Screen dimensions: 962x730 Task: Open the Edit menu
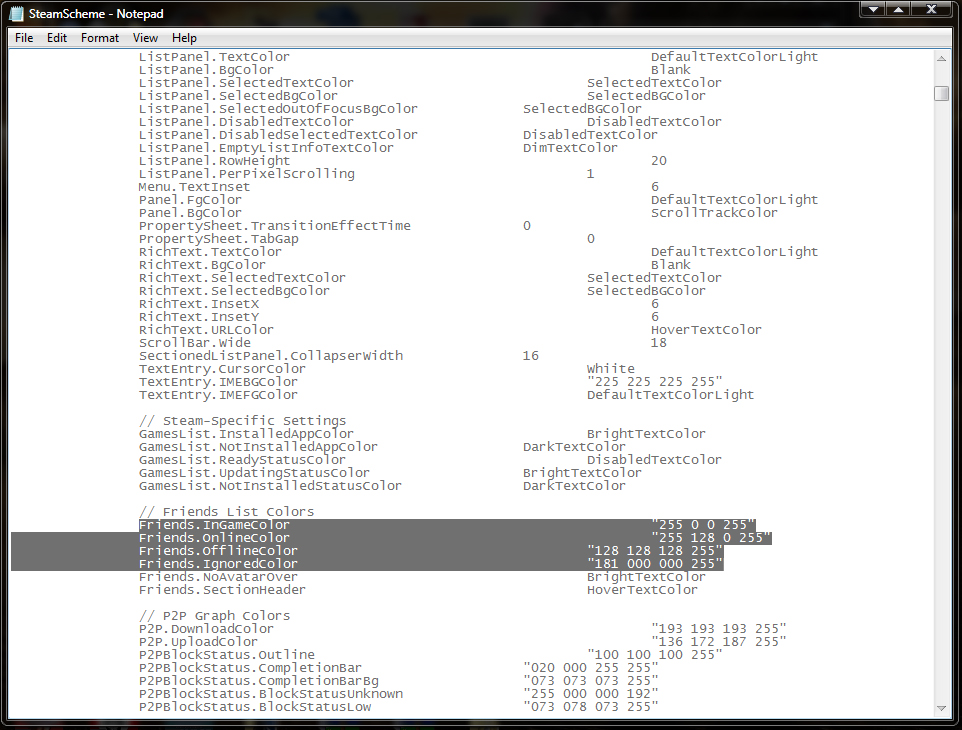click(56, 38)
